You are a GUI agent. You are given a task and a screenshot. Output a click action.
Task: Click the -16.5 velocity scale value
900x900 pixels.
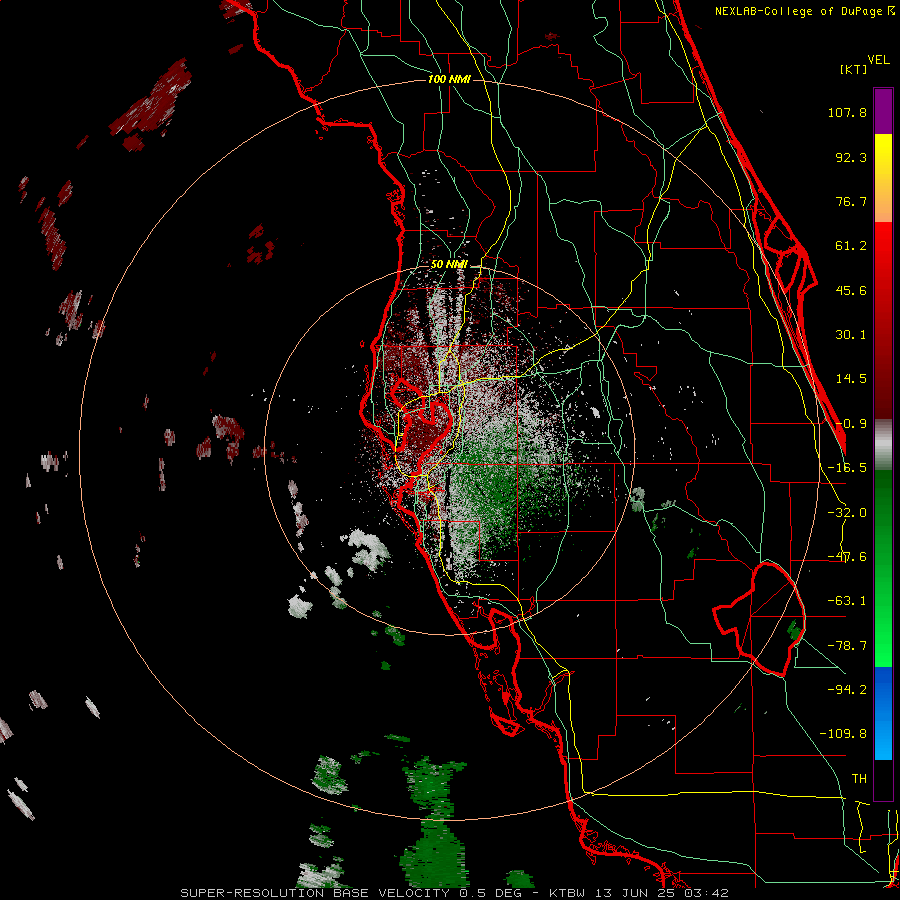[847, 468]
